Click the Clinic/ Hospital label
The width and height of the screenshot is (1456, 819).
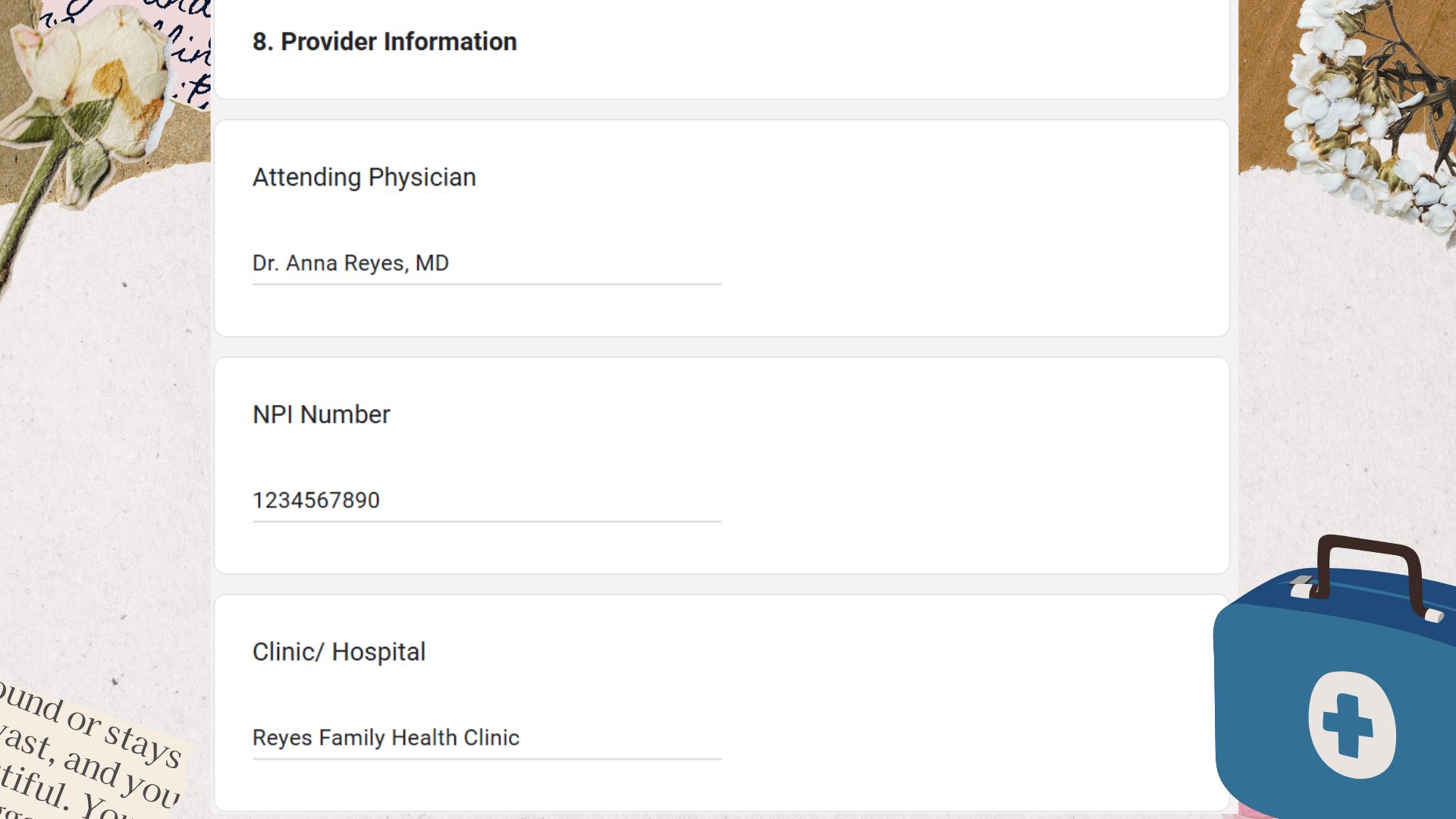pyautogui.click(x=339, y=652)
